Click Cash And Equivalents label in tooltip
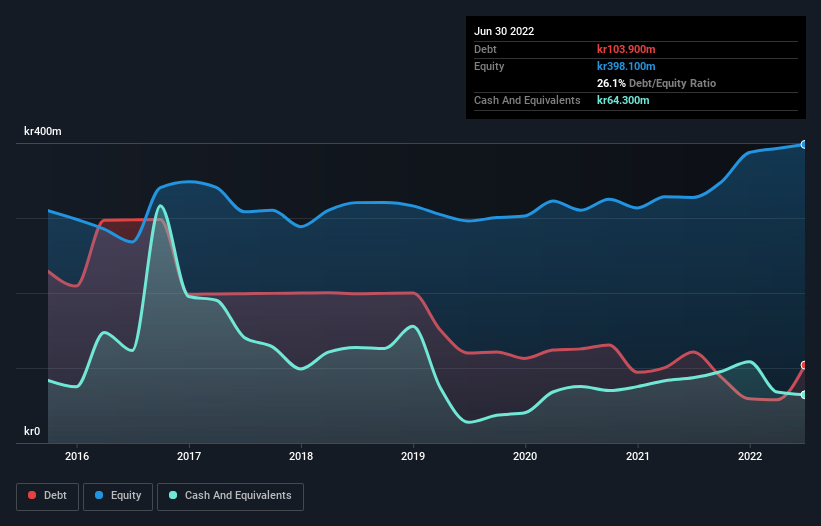821x526 pixels. (x=527, y=100)
